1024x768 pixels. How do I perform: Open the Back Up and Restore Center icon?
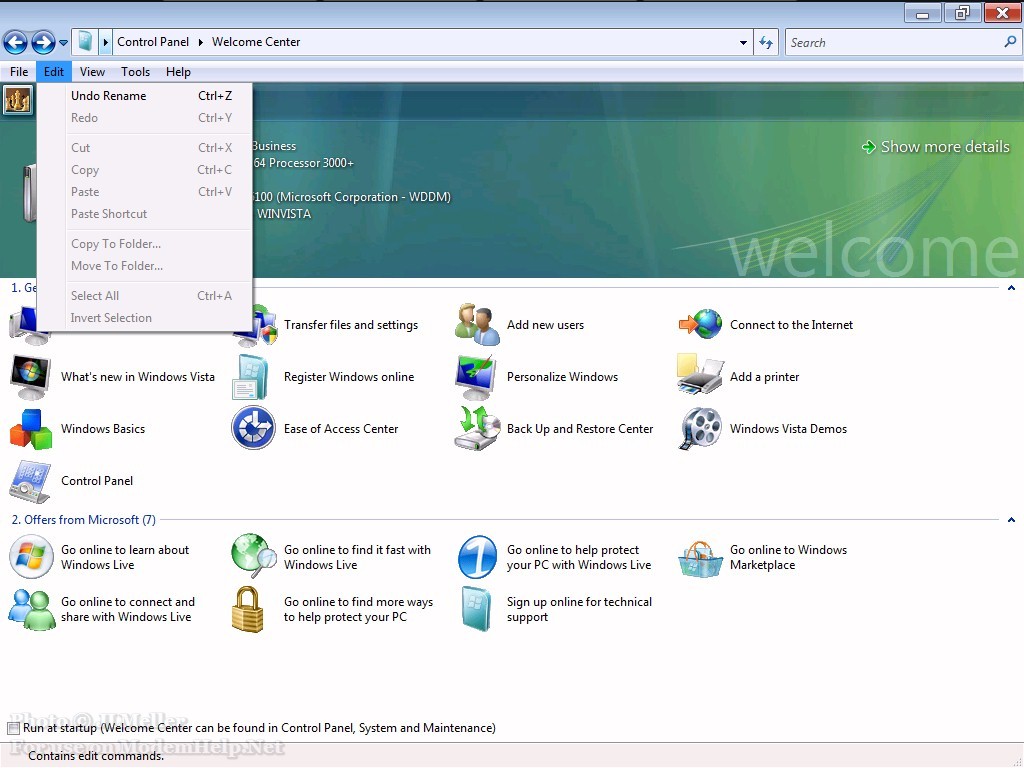477,428
